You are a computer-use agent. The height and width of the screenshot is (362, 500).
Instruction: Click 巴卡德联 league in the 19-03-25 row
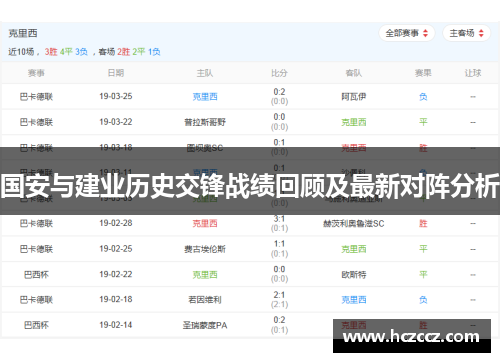coord(36,97)
